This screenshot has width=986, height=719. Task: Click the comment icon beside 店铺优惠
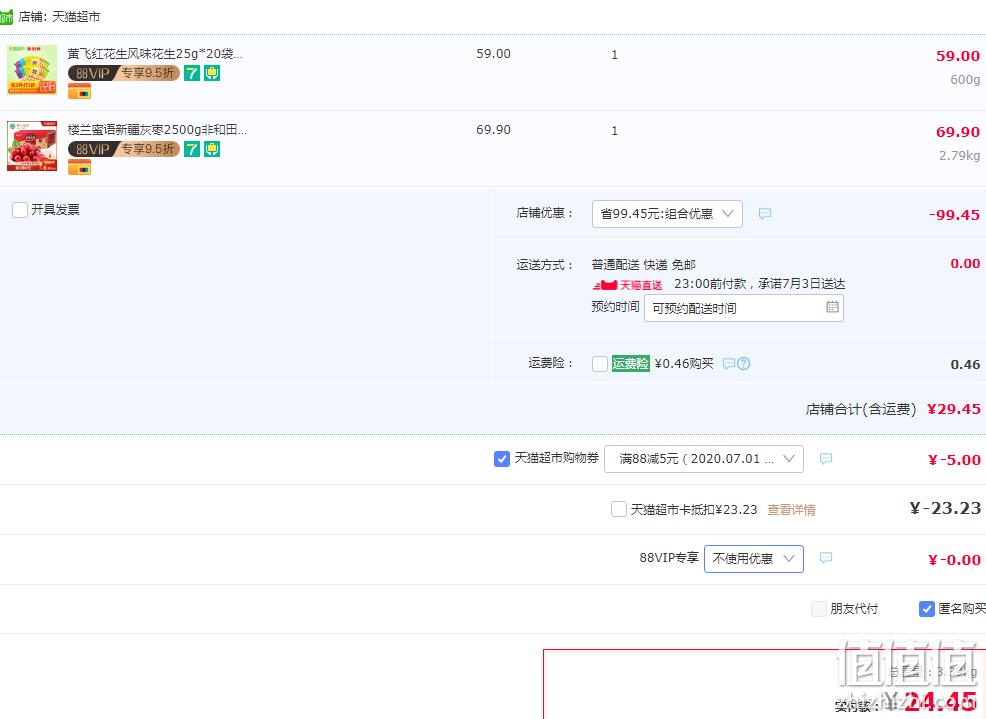coord(765,214)
